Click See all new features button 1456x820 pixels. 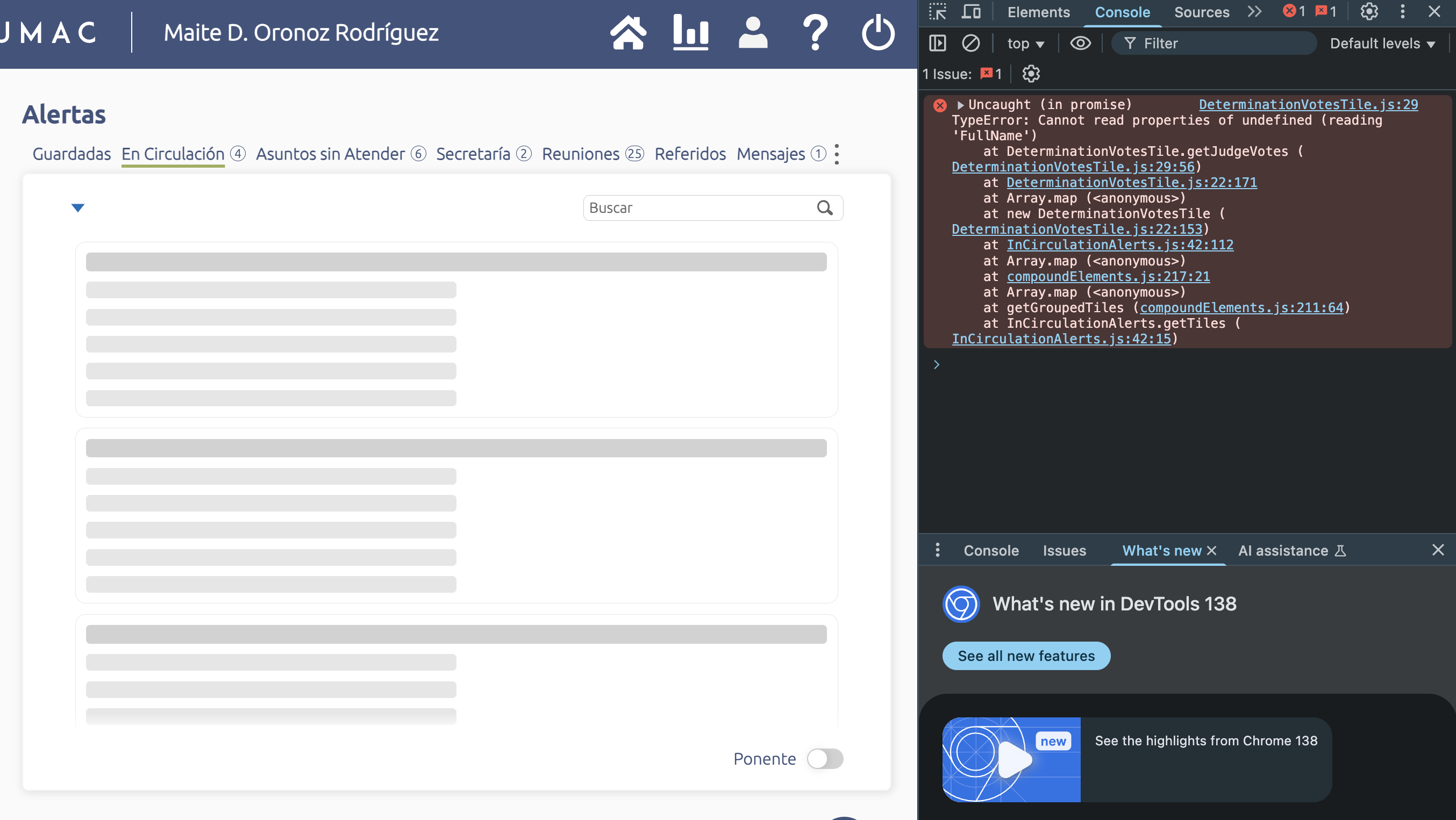click(x=1026, y=656)
